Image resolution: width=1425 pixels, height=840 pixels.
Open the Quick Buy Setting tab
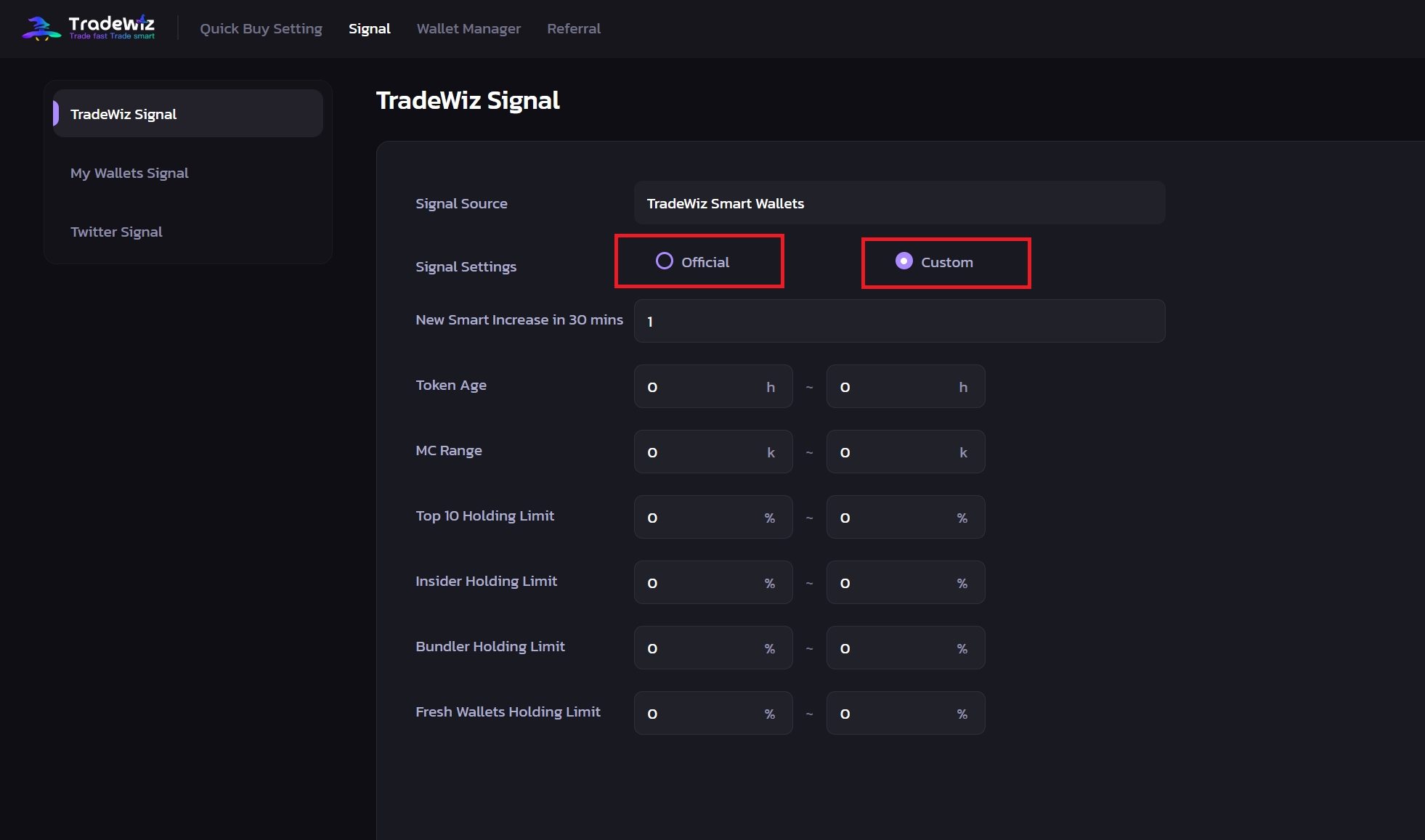coord(261,28)
